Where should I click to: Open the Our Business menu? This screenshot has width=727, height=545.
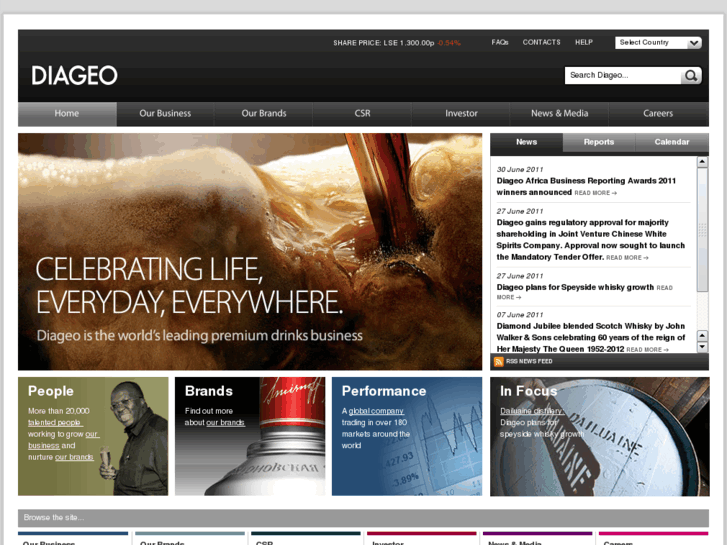point(166,114)
